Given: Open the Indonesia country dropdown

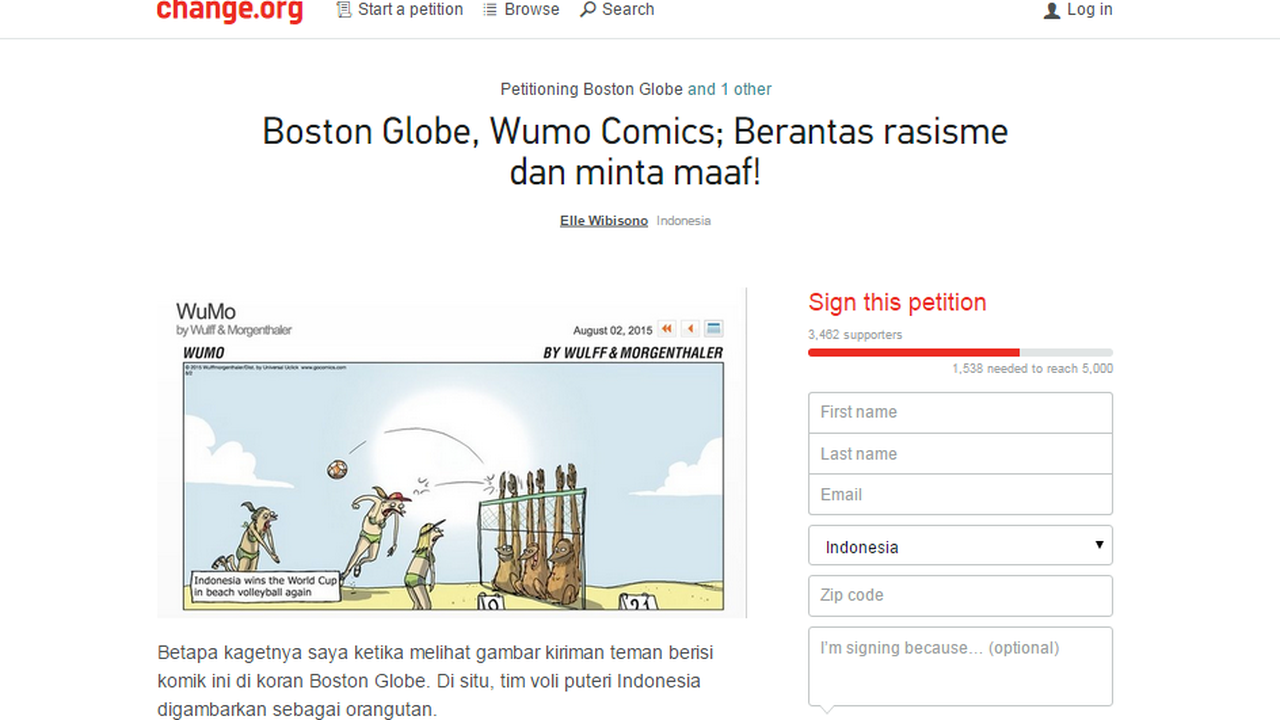Looking at the screenshot, I should tap(960, 546).
